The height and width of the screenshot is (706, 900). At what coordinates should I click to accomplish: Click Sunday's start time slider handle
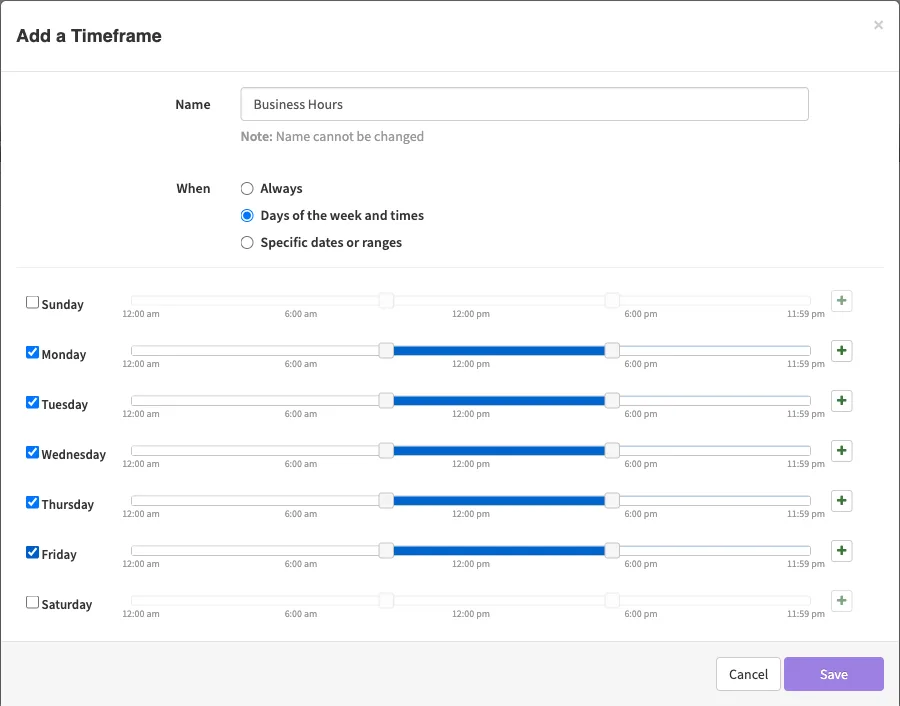point(386,301)
